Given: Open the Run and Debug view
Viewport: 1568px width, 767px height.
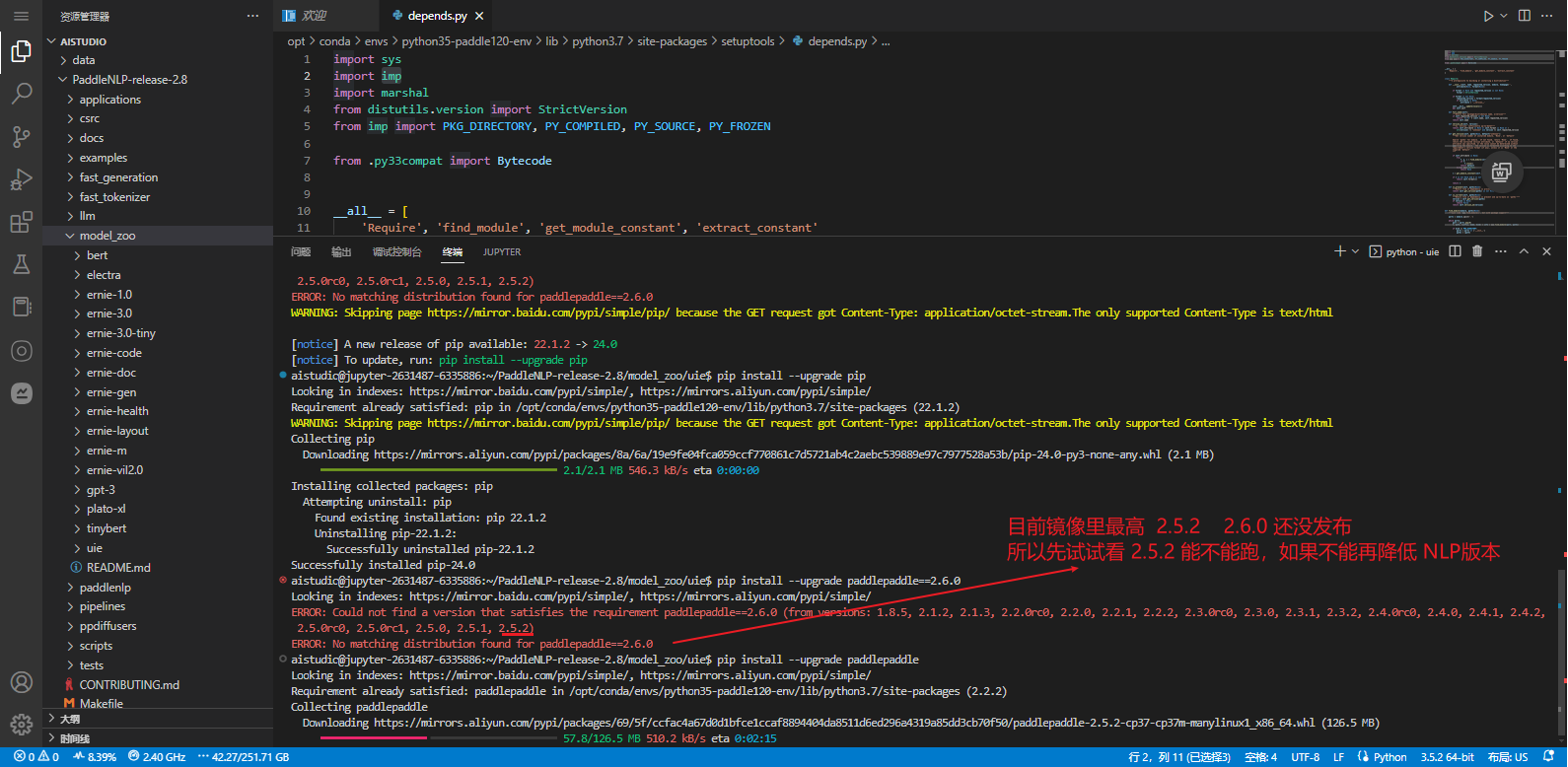Looking at the screenshot, I should (x=21, y=179).
